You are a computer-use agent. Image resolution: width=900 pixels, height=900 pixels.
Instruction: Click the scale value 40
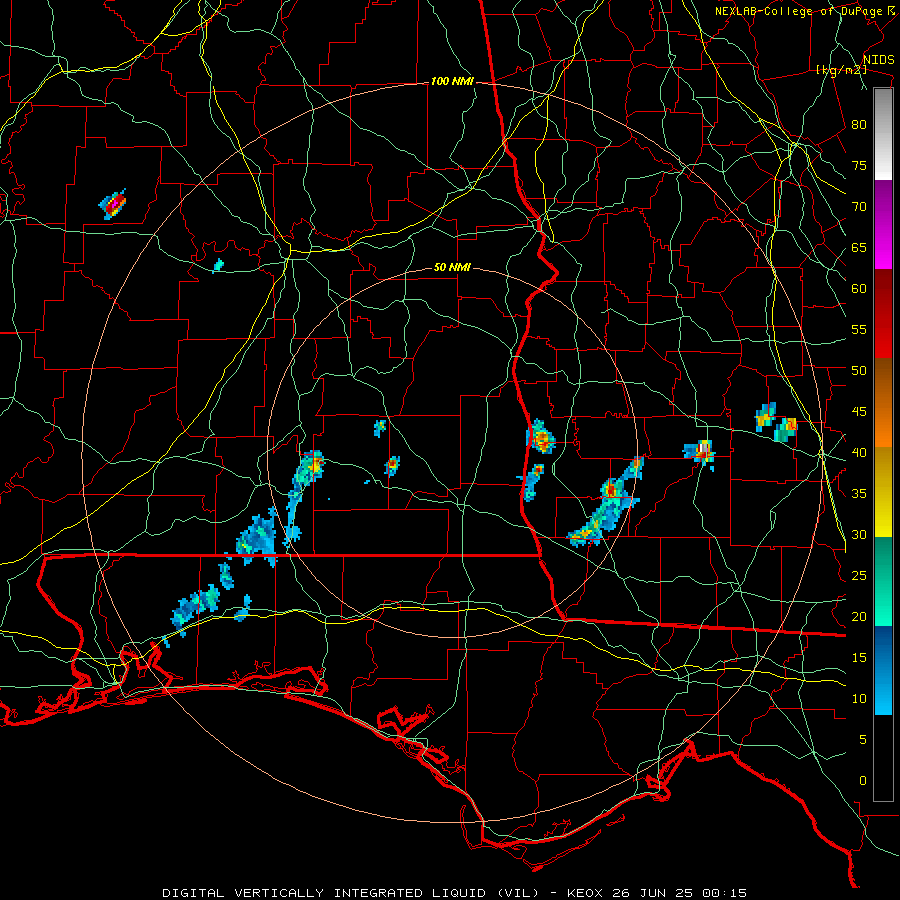[x=859, y=453]
